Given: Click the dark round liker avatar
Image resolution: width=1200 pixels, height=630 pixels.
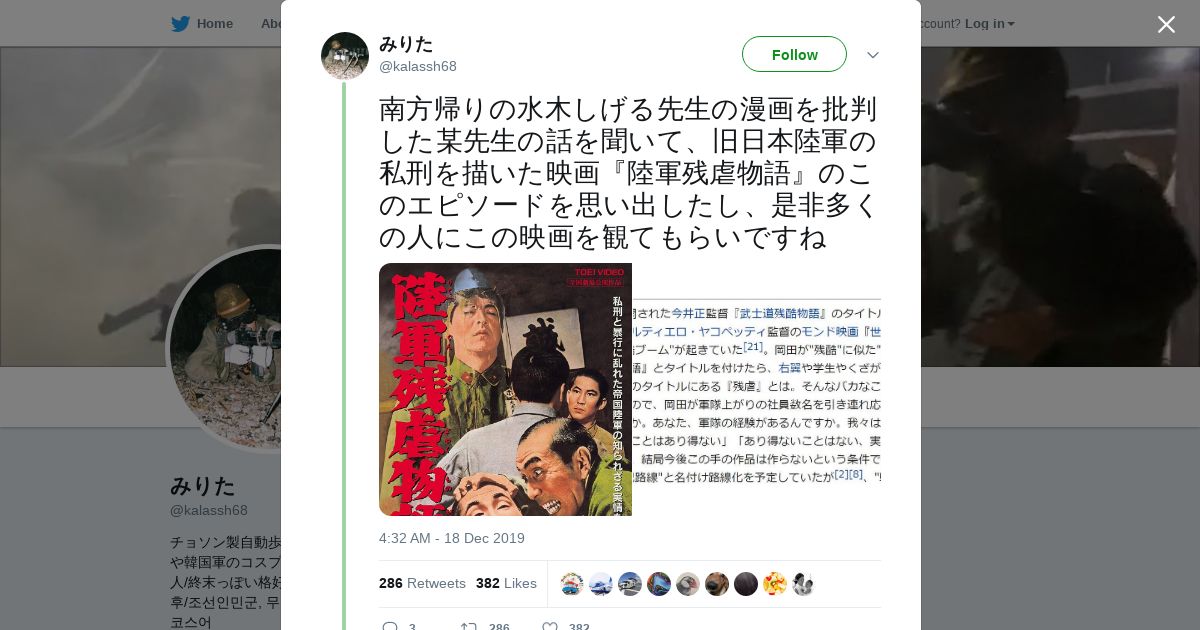Looking at the screenshot, I should click(746, 584).
